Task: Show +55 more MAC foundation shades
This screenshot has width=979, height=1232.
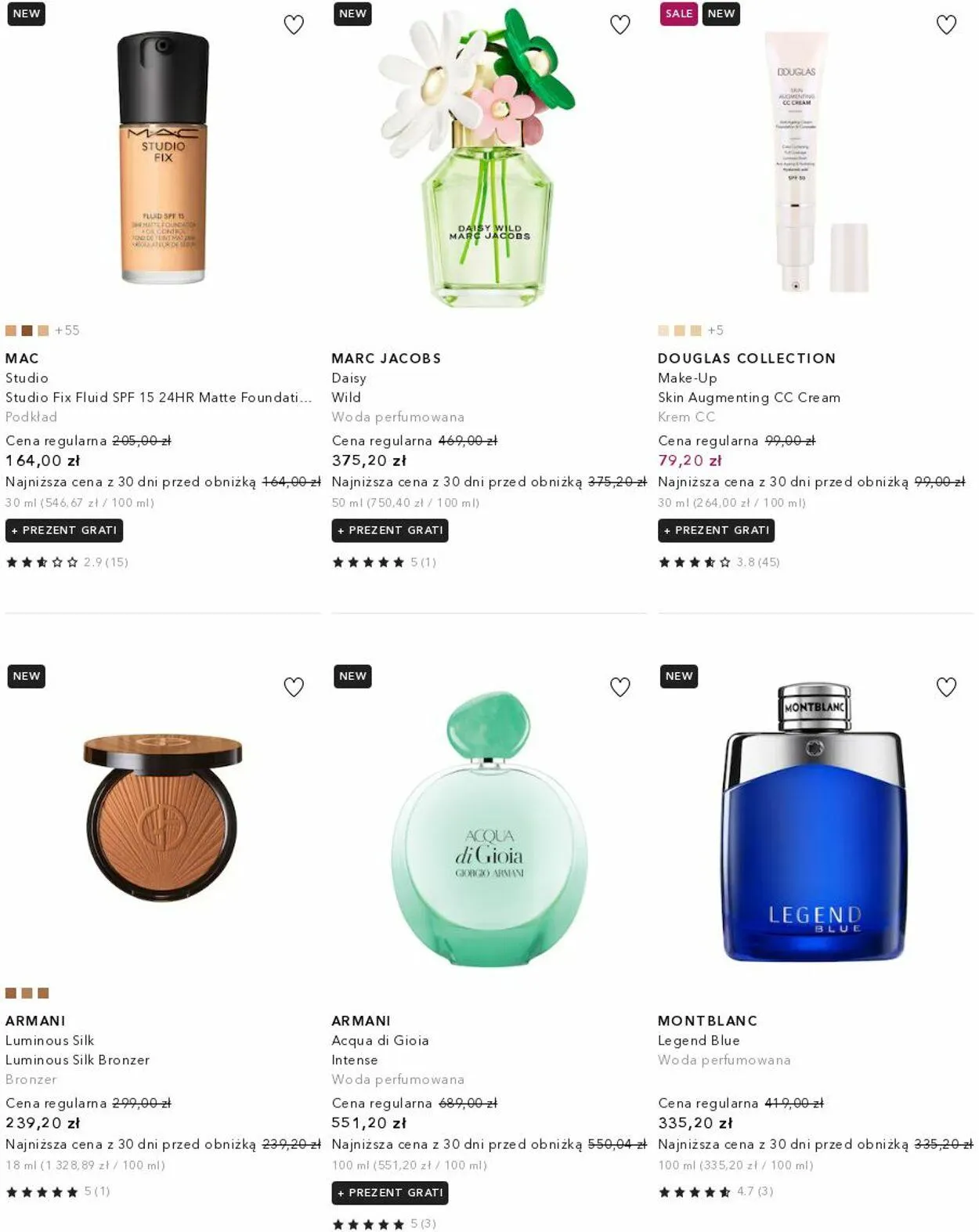Action: pyautogui.click(x=67, y=331)
